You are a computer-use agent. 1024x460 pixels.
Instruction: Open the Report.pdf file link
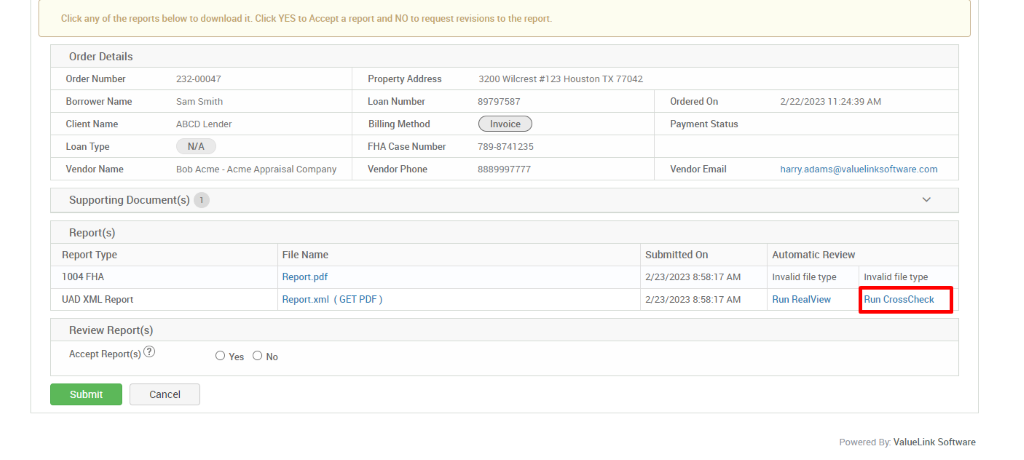305,277
